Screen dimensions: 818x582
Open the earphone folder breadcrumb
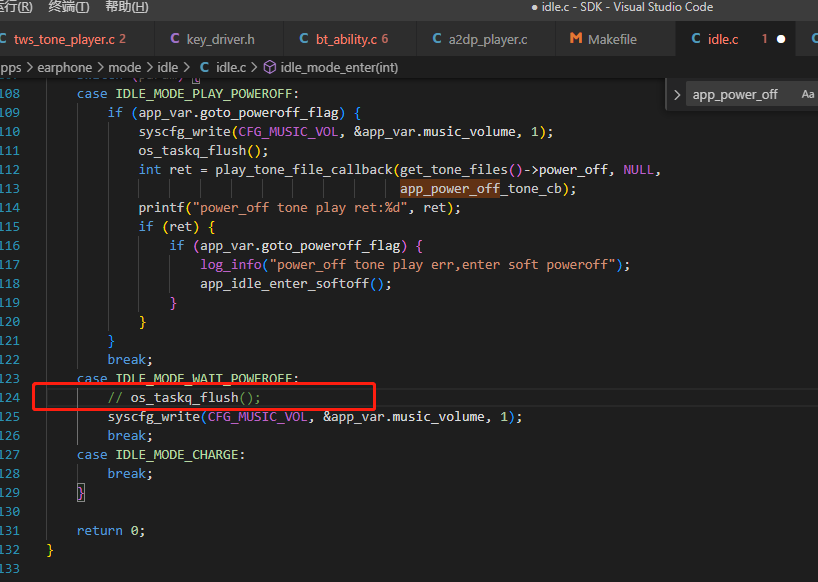pos(64,67)
